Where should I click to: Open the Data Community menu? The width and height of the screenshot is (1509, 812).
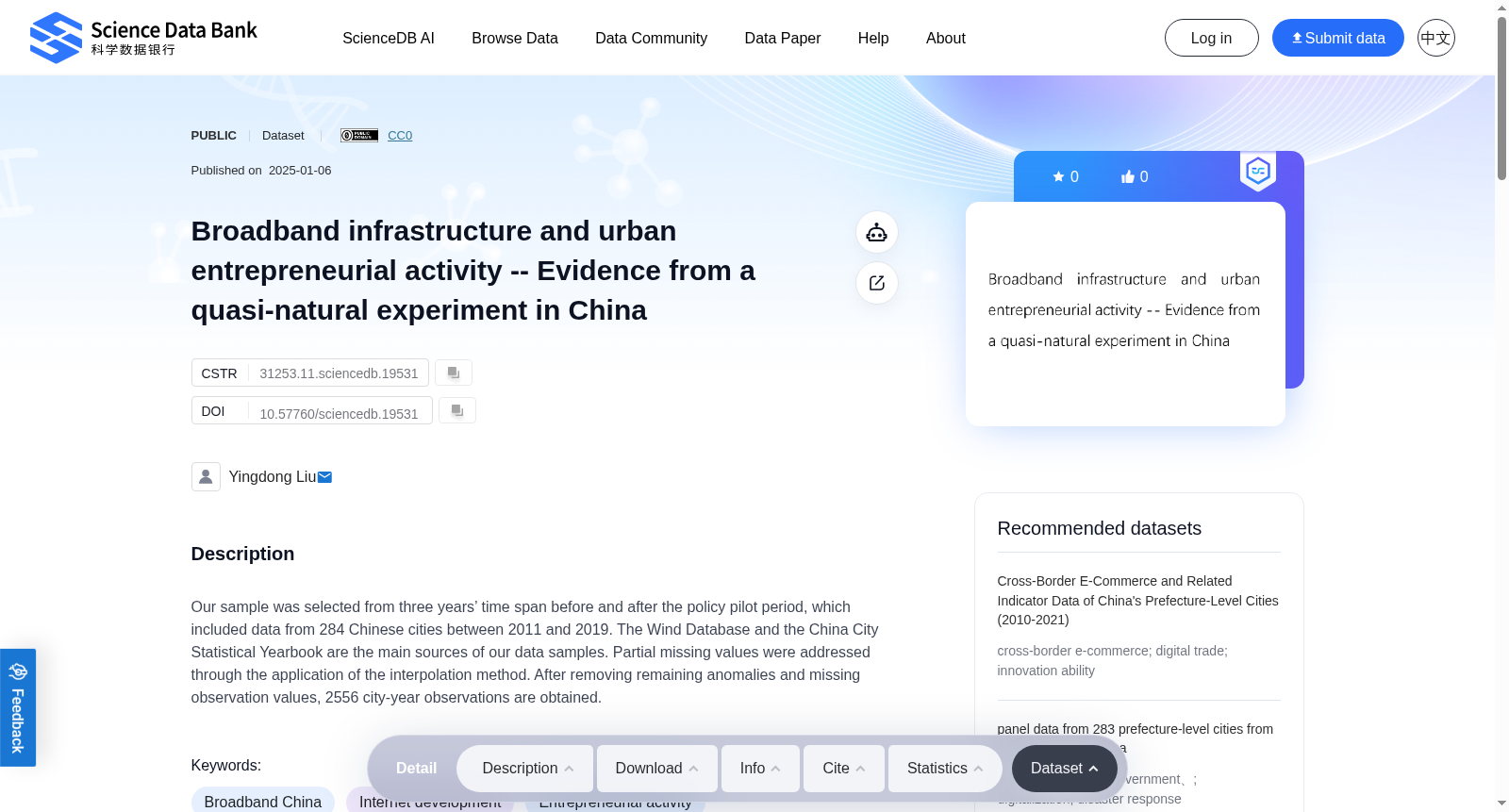click(652, 38)
